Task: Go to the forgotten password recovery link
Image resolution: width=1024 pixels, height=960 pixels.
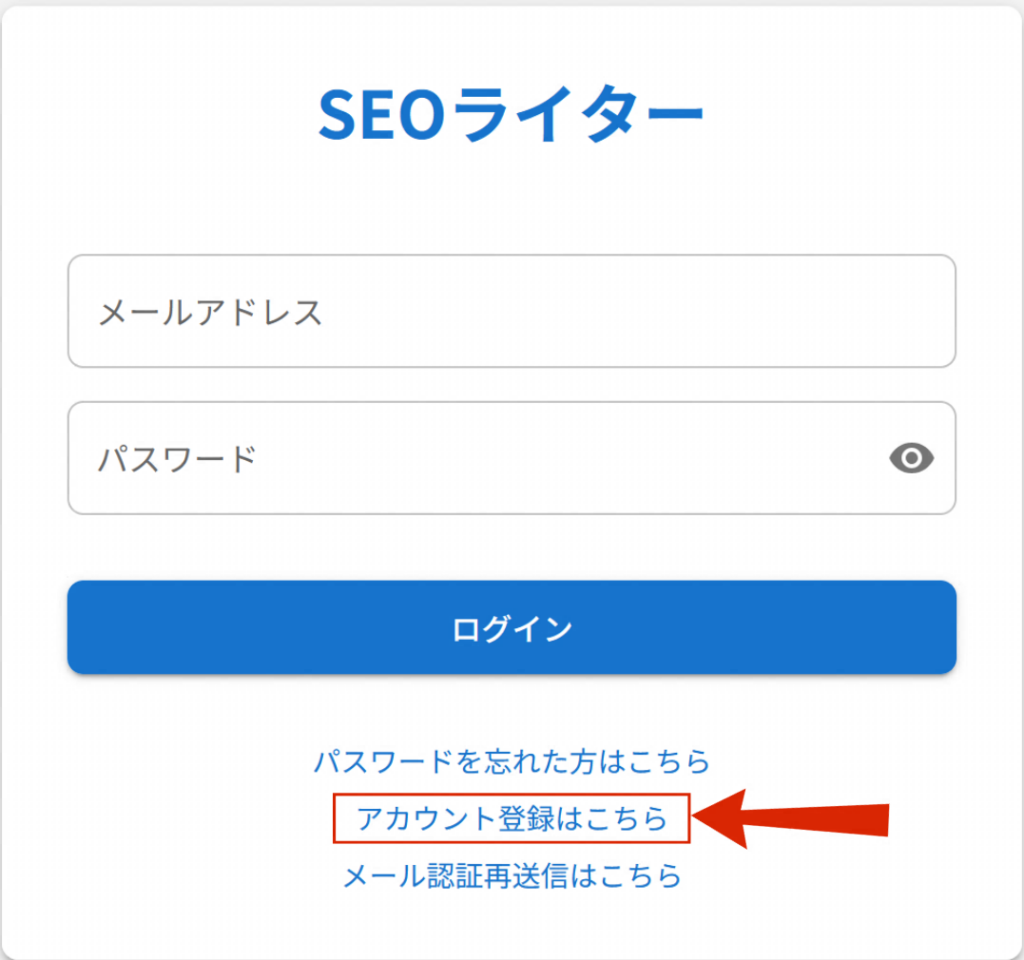Action: pyautogui.click(x=512, y=761)
